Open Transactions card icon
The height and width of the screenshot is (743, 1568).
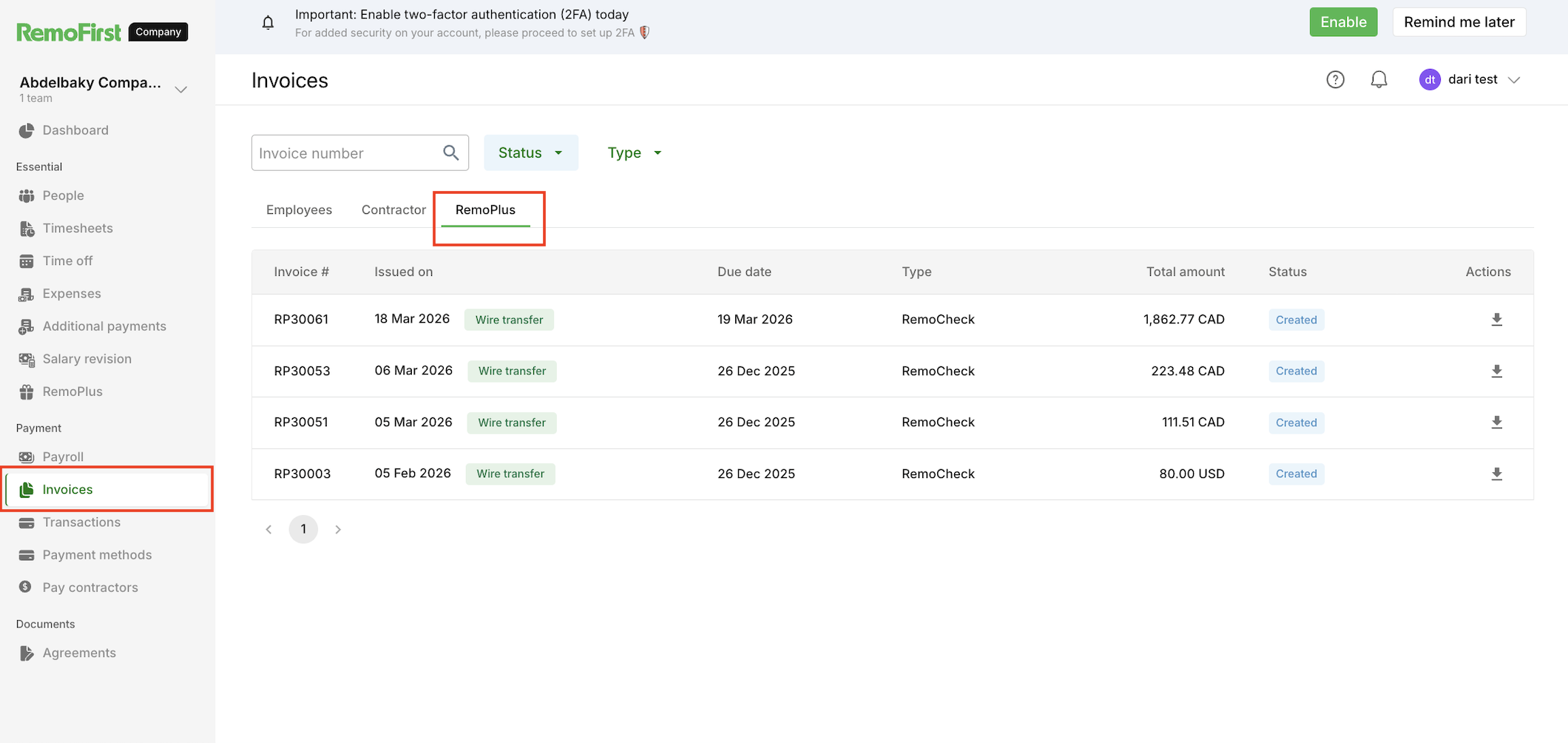[27, 522]
